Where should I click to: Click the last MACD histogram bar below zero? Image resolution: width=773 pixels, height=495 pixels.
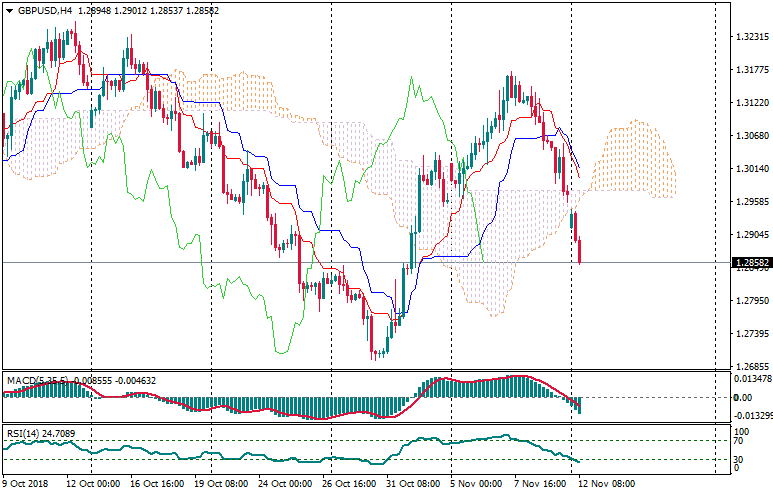pyautogui.click(x=579, y=405)
